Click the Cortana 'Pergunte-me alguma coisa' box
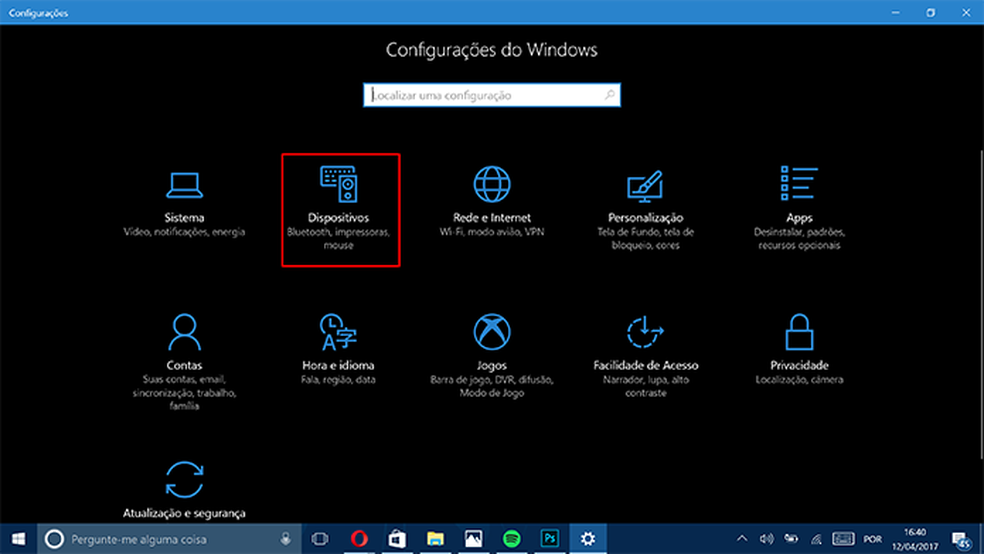 (169, 539)
